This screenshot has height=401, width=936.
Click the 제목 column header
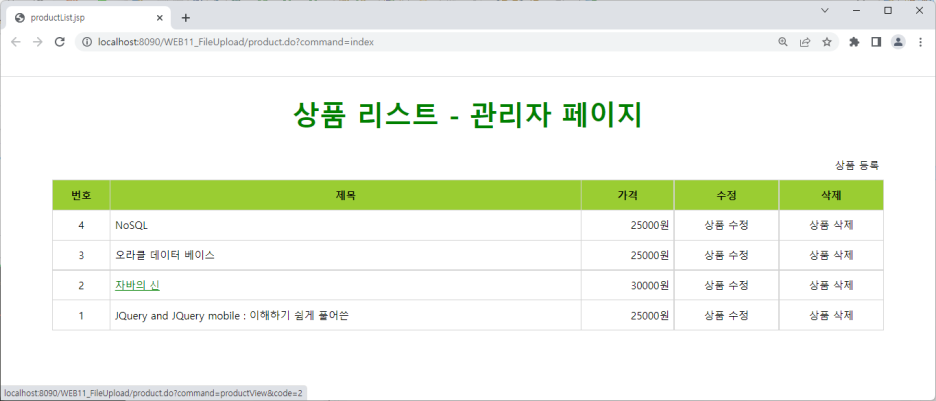coord(346,195)
